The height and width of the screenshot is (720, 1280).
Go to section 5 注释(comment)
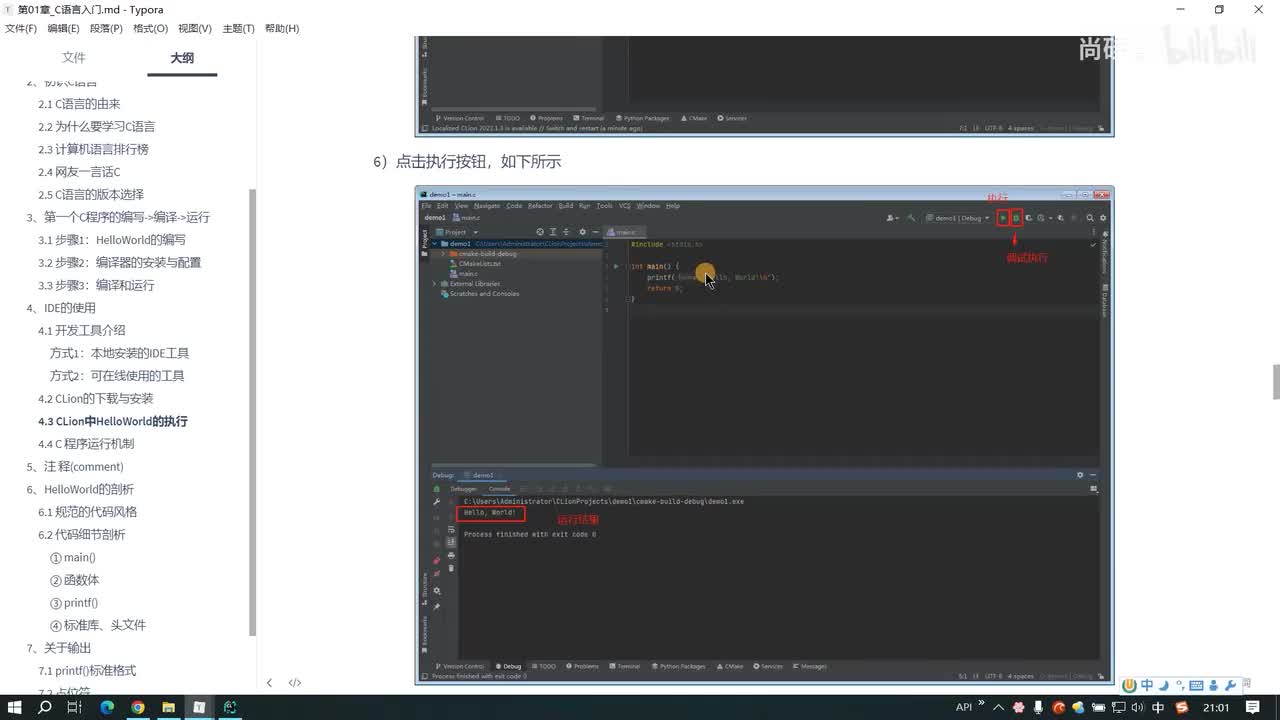(75, 467)
